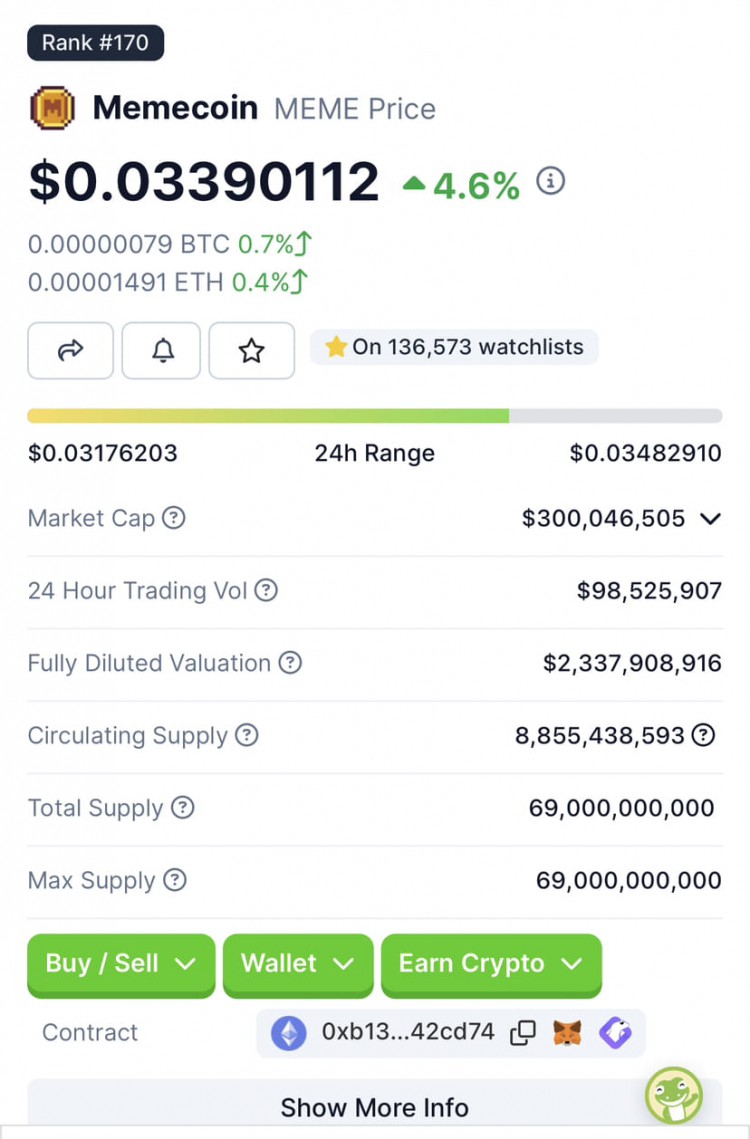Click the 24h range progress bar
The width and height of the screenshot is (750, 1139).
pos(375,416)
